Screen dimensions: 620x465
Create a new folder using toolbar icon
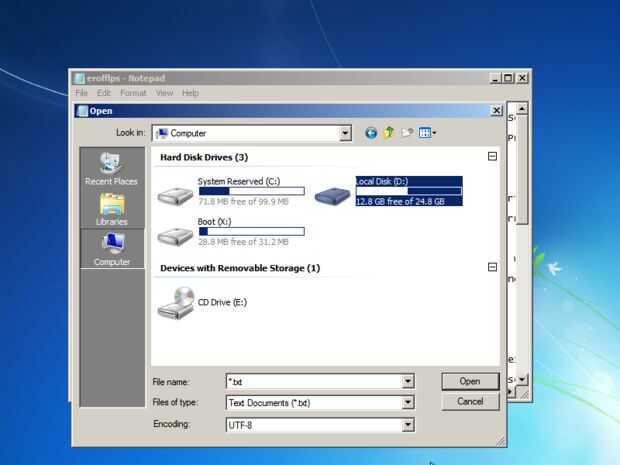(x=407, y=132)
